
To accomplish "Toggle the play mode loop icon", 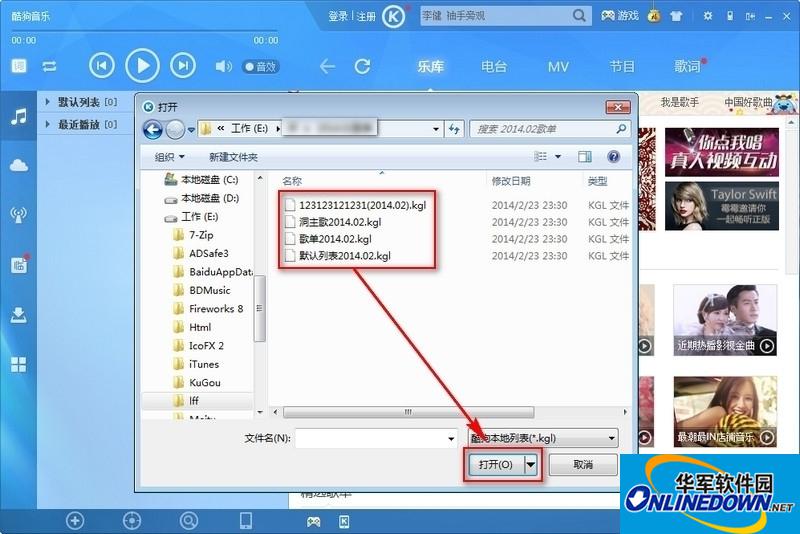I will click(x=49, y=67).
